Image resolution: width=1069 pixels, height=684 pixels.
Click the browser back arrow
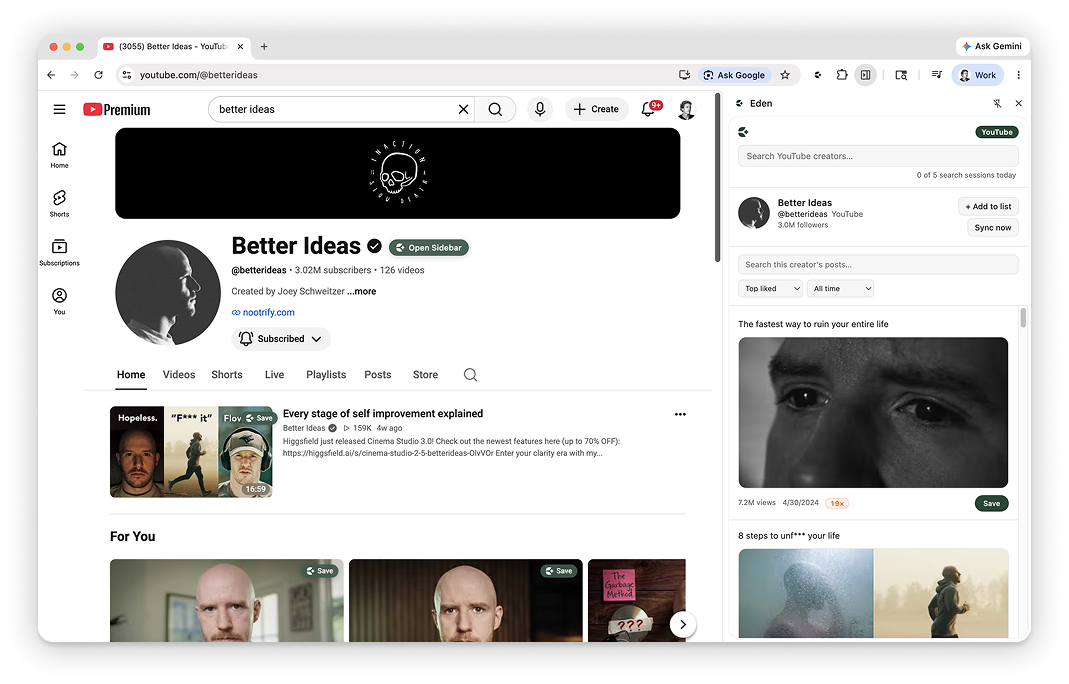[51, 75]
